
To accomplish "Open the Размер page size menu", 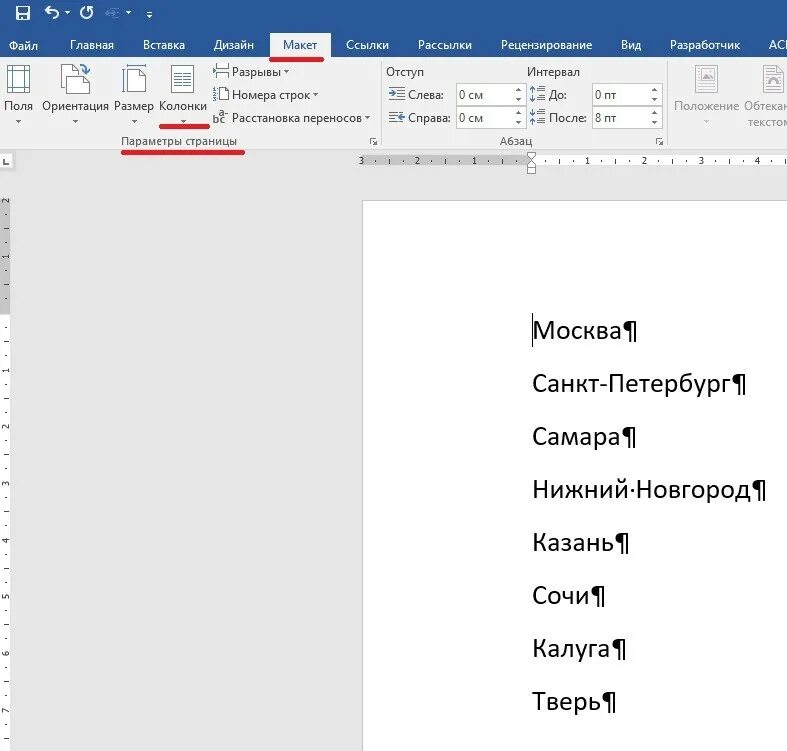I will point(134,94).
